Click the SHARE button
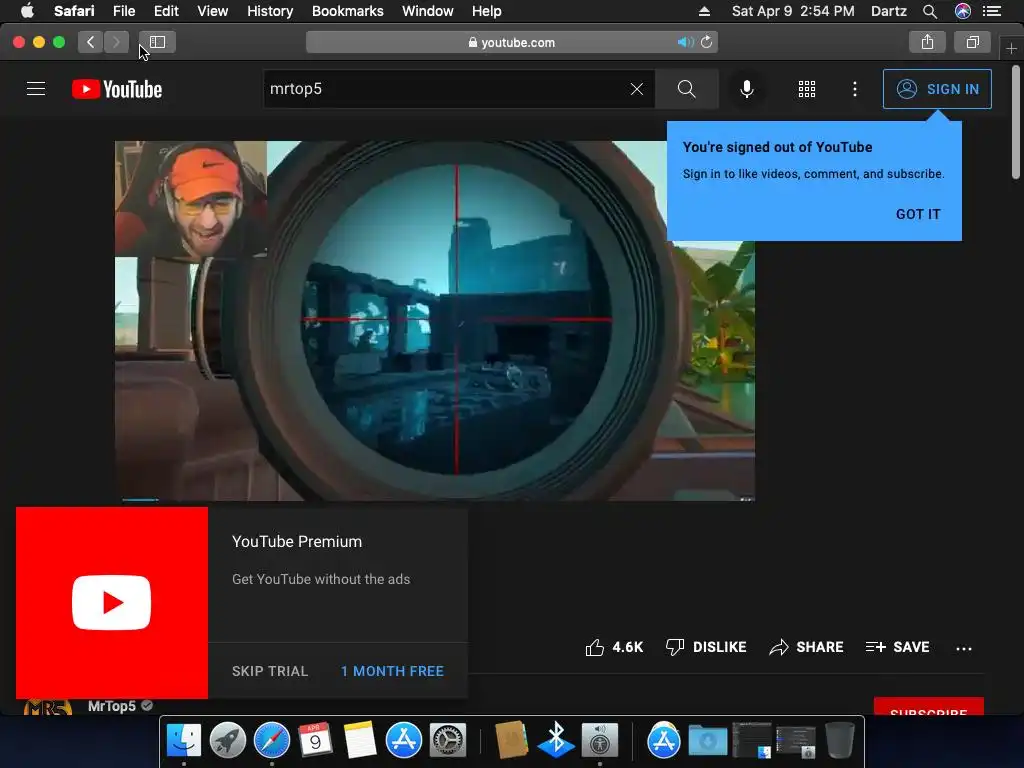The width and height of the screenshot is (1024, 768). click(x=806, y=647)
